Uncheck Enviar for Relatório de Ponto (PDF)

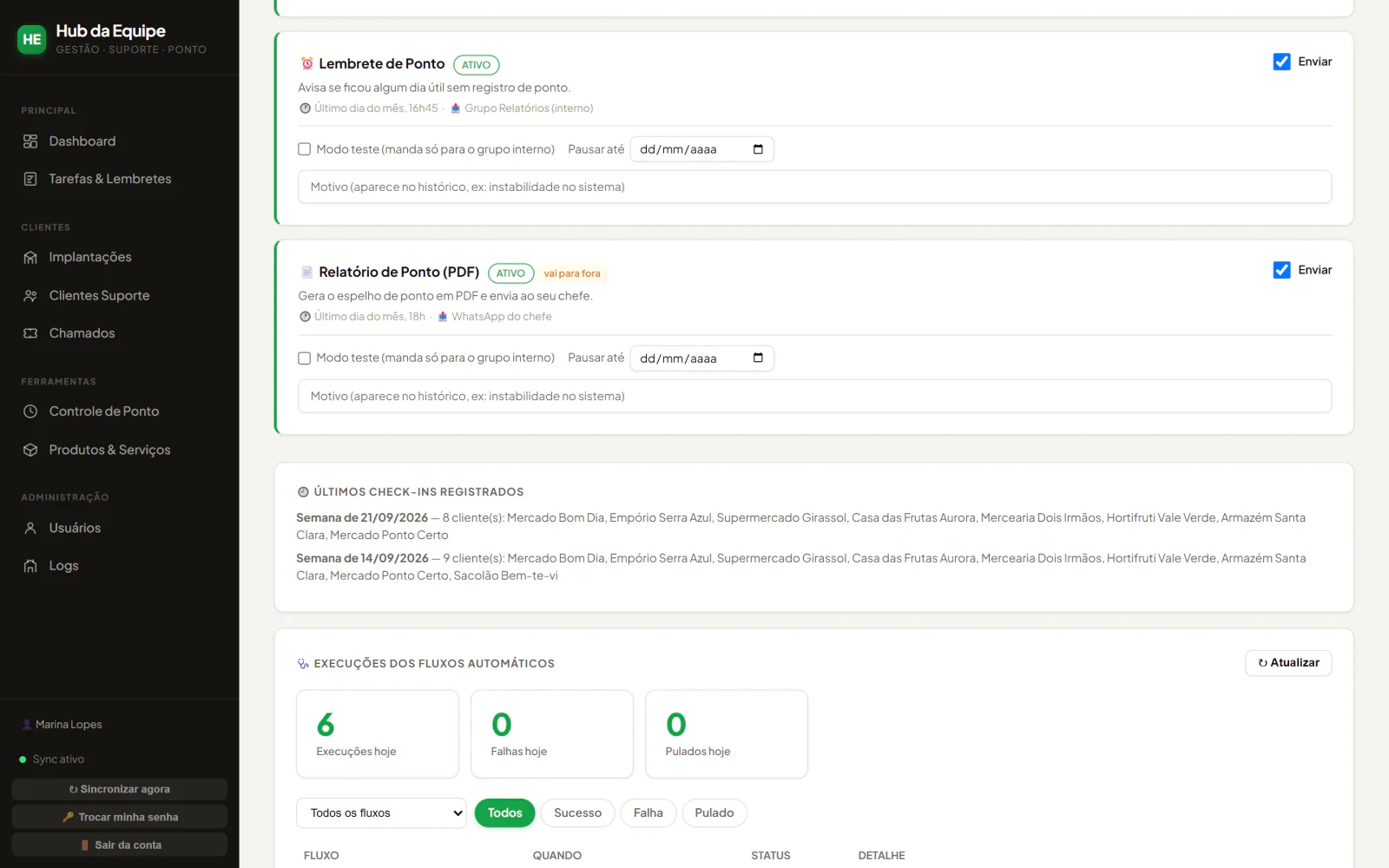[1281, 270]
